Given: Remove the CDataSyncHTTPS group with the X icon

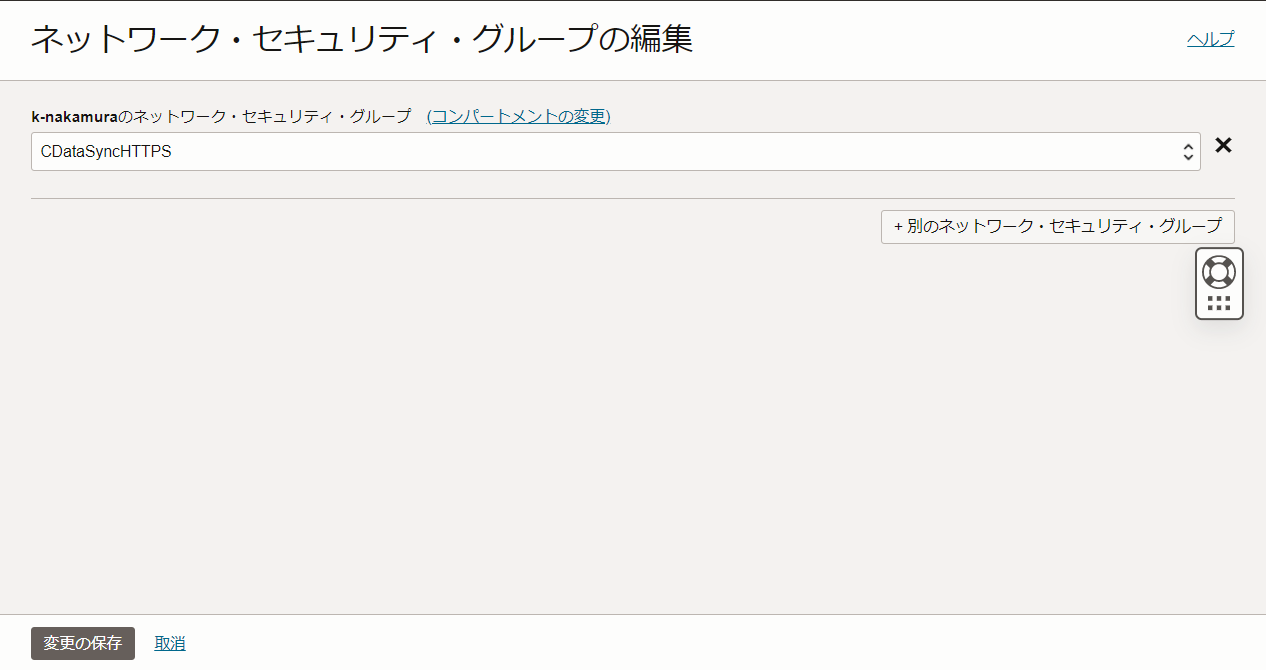Looking at the screenshot, I should click(x=1223, y=146).
